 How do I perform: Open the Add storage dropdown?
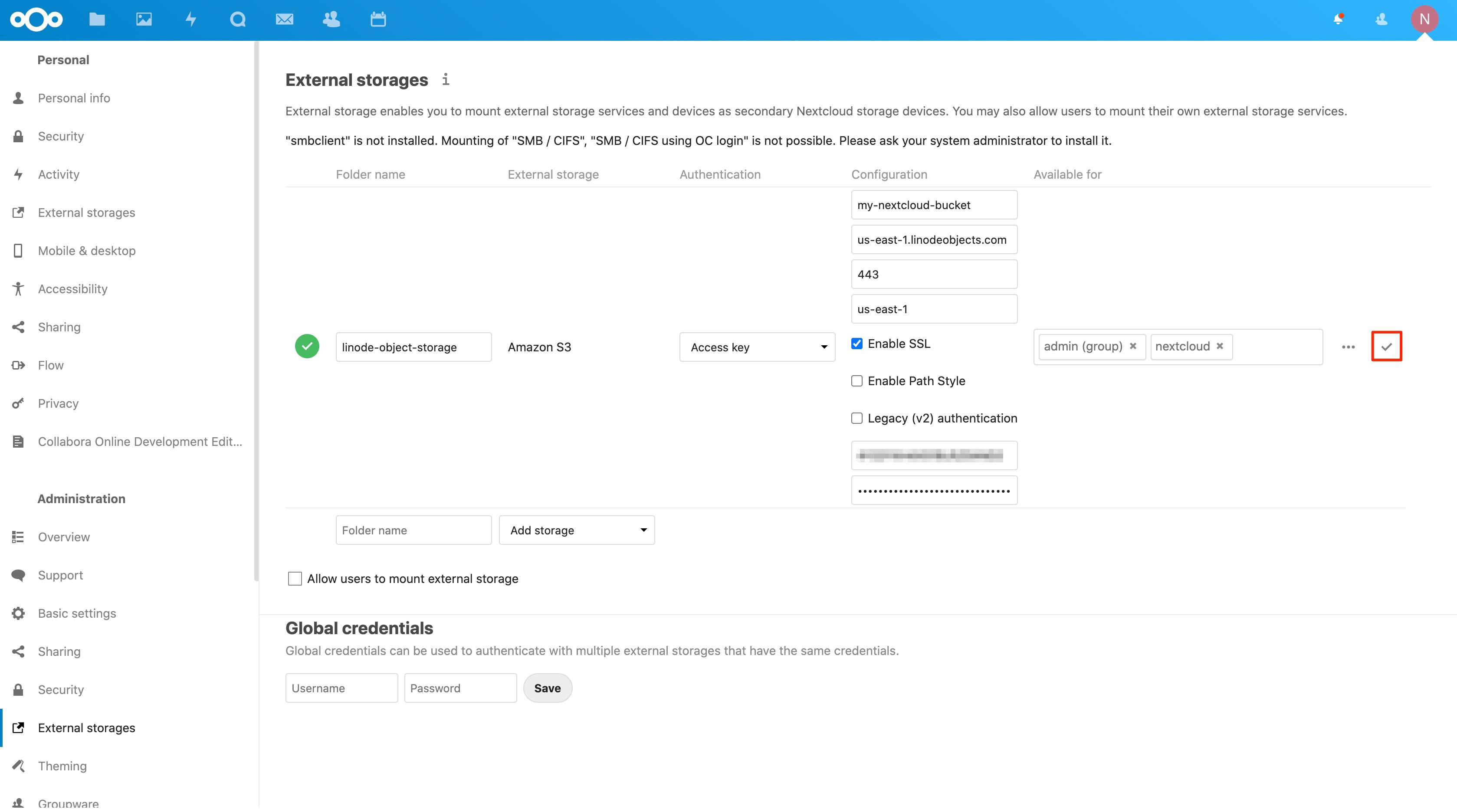576,530
